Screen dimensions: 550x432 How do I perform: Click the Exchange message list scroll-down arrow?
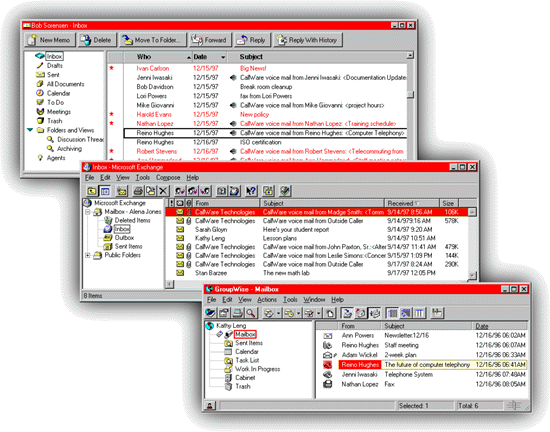472,276
